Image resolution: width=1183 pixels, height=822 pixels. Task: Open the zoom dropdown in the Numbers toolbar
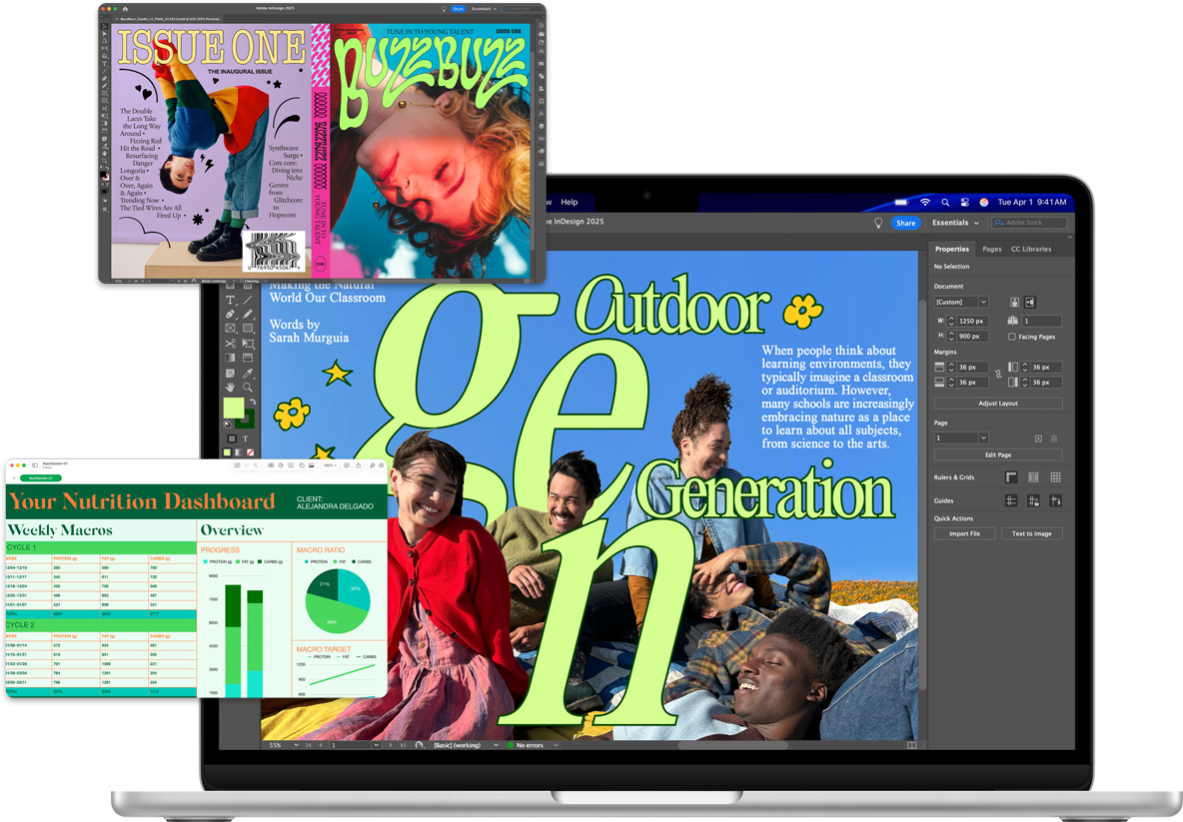coord(330,465)
